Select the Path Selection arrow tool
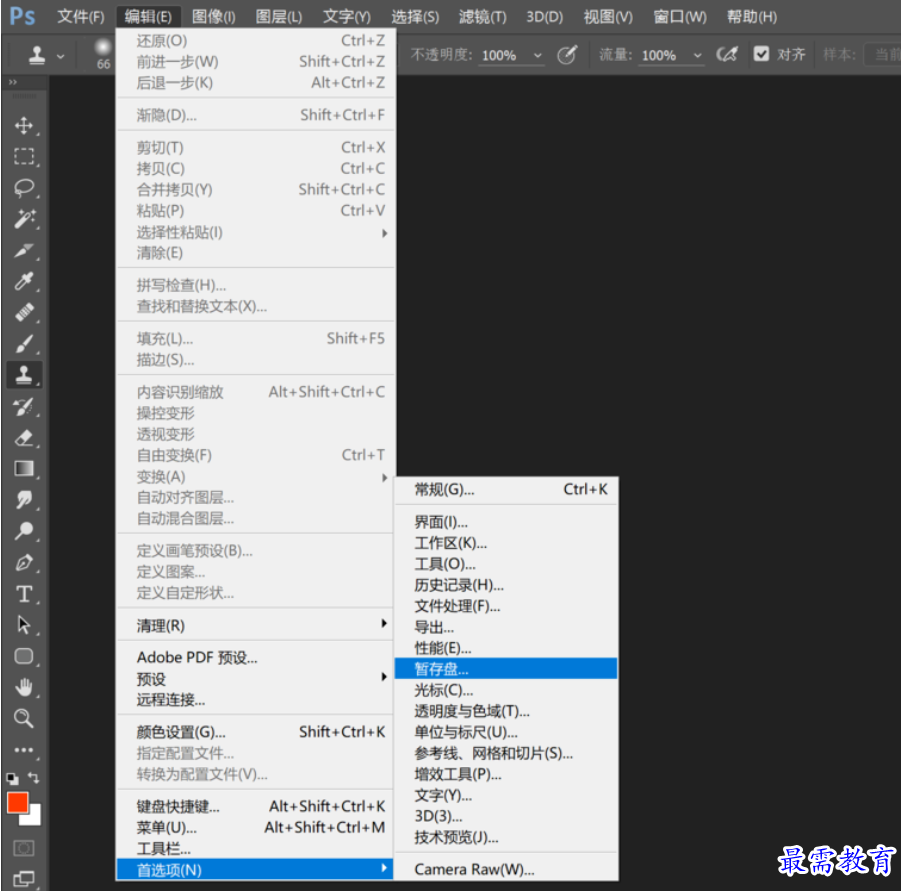 pyautogui.click(x=24, y=625)
